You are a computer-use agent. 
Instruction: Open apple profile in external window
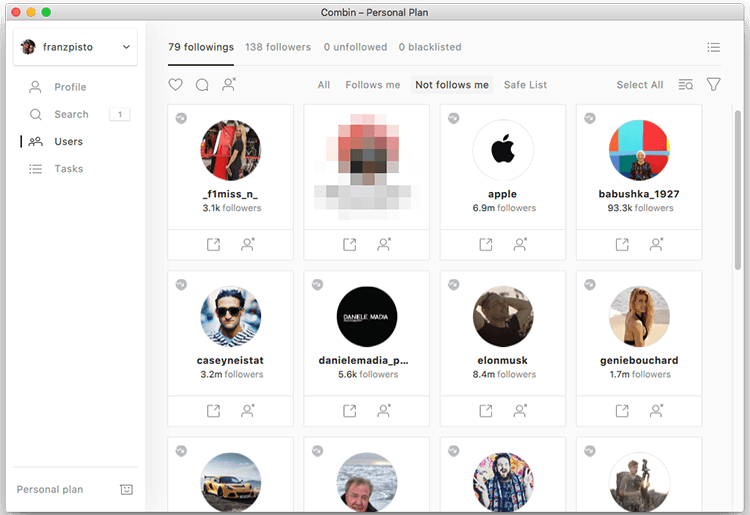coord(485,244)
